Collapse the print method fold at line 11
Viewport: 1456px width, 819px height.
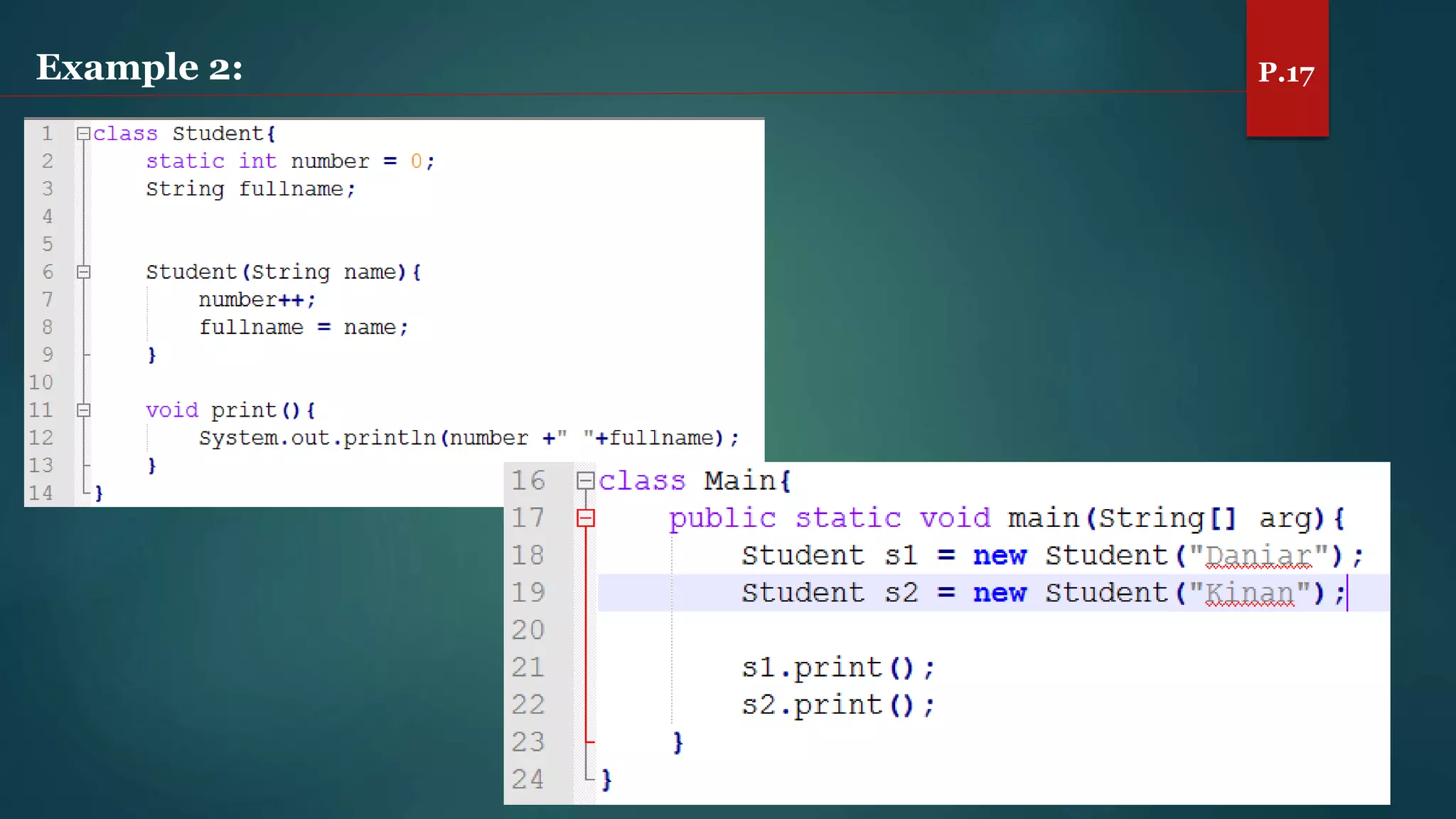tap(83, 410)
